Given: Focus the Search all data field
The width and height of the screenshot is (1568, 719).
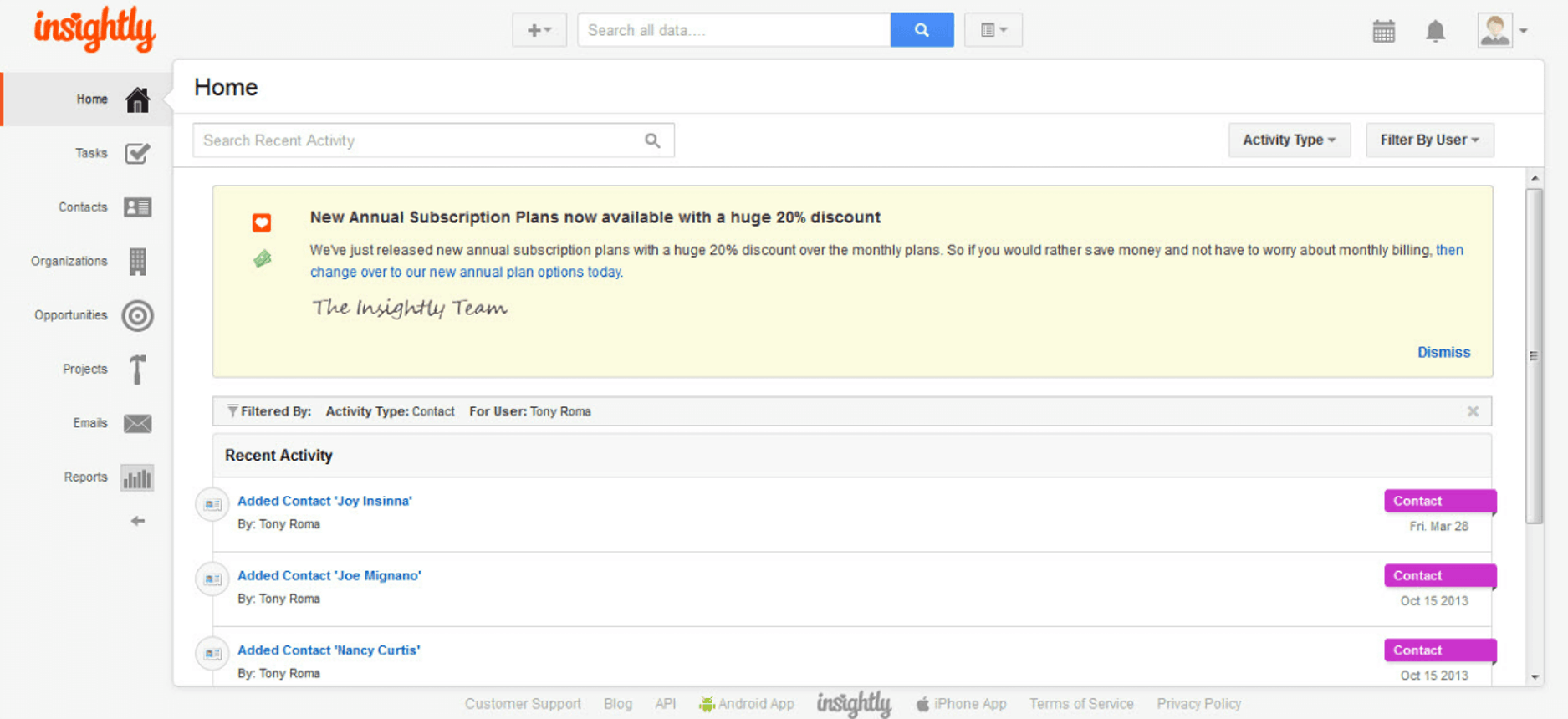Looking at the screenshot, I should tap(734, 30).
